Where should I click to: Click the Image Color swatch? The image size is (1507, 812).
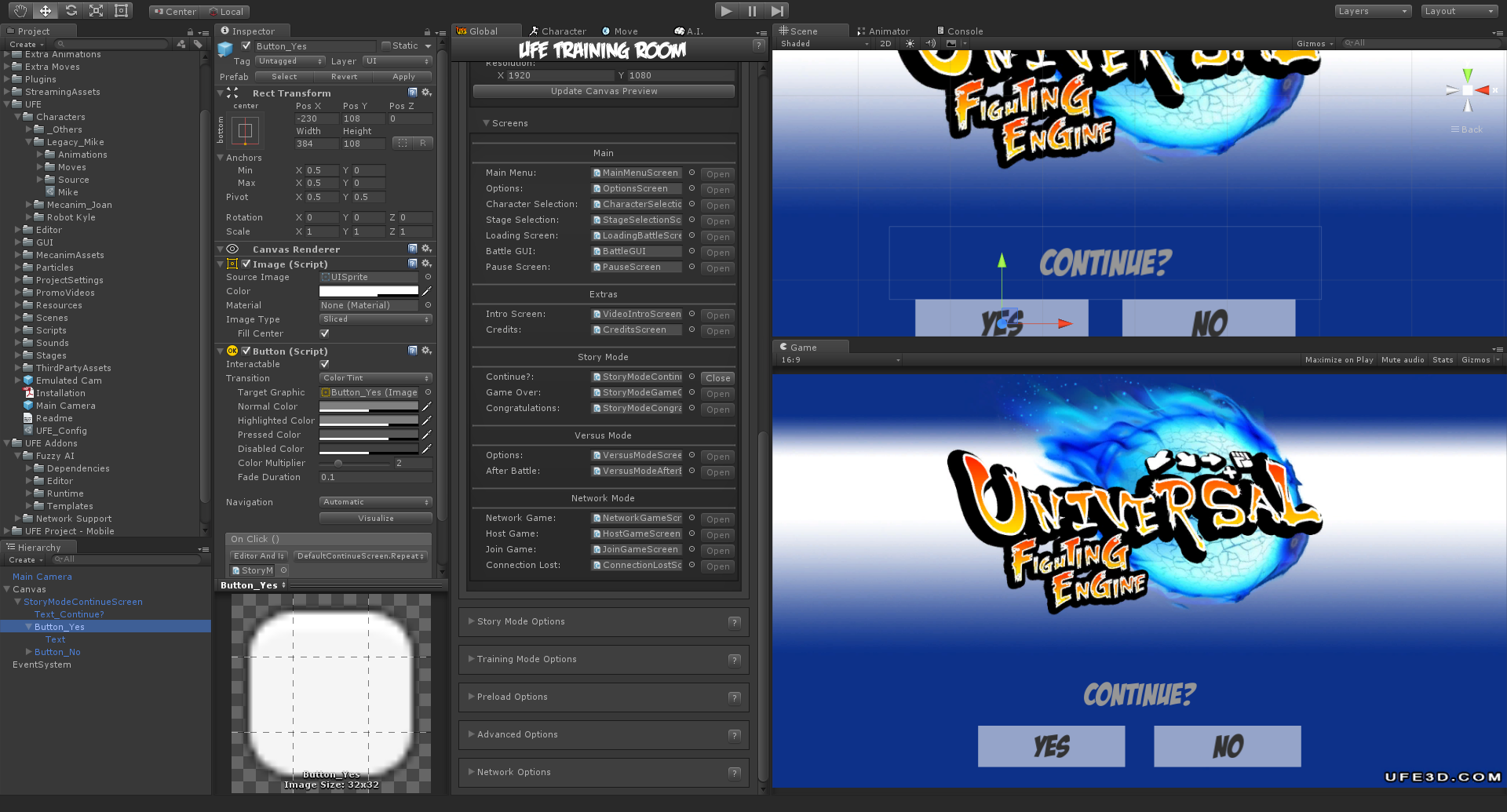click(369, 291)
